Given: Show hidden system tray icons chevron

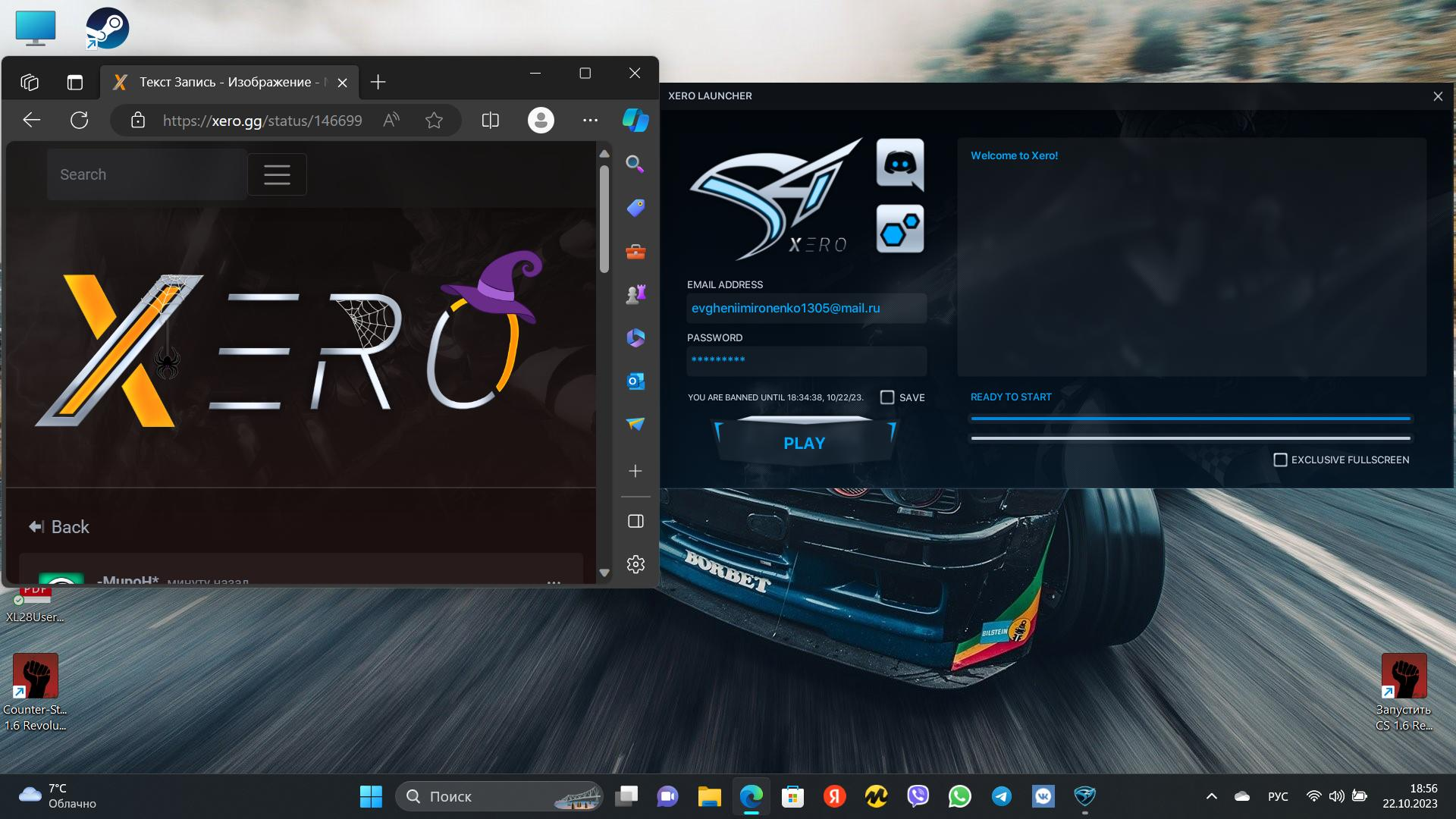Looking at the screenshot, I should point(1211,796).
